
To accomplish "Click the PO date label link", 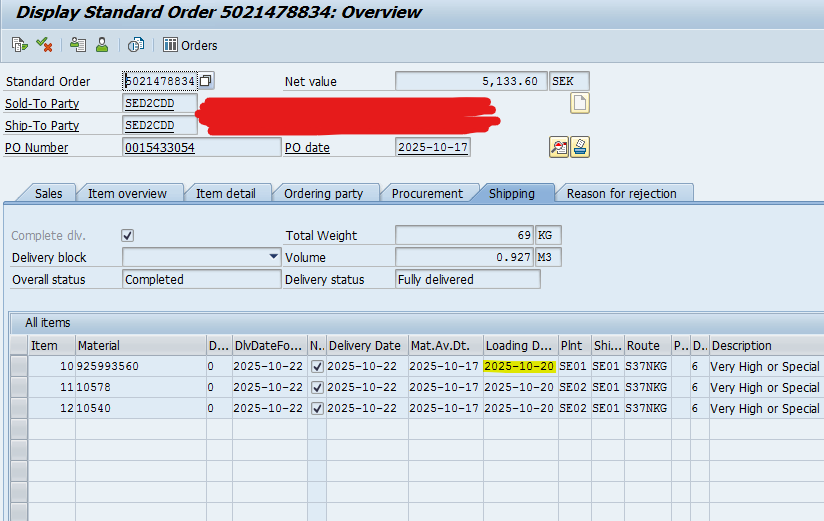I will (307, 148).
